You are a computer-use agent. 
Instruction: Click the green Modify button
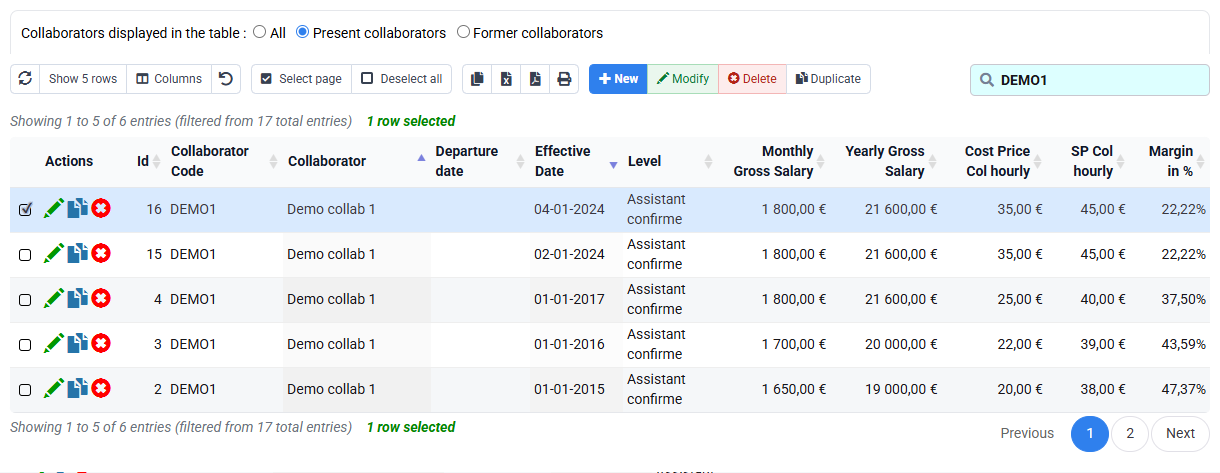[683, 79]
